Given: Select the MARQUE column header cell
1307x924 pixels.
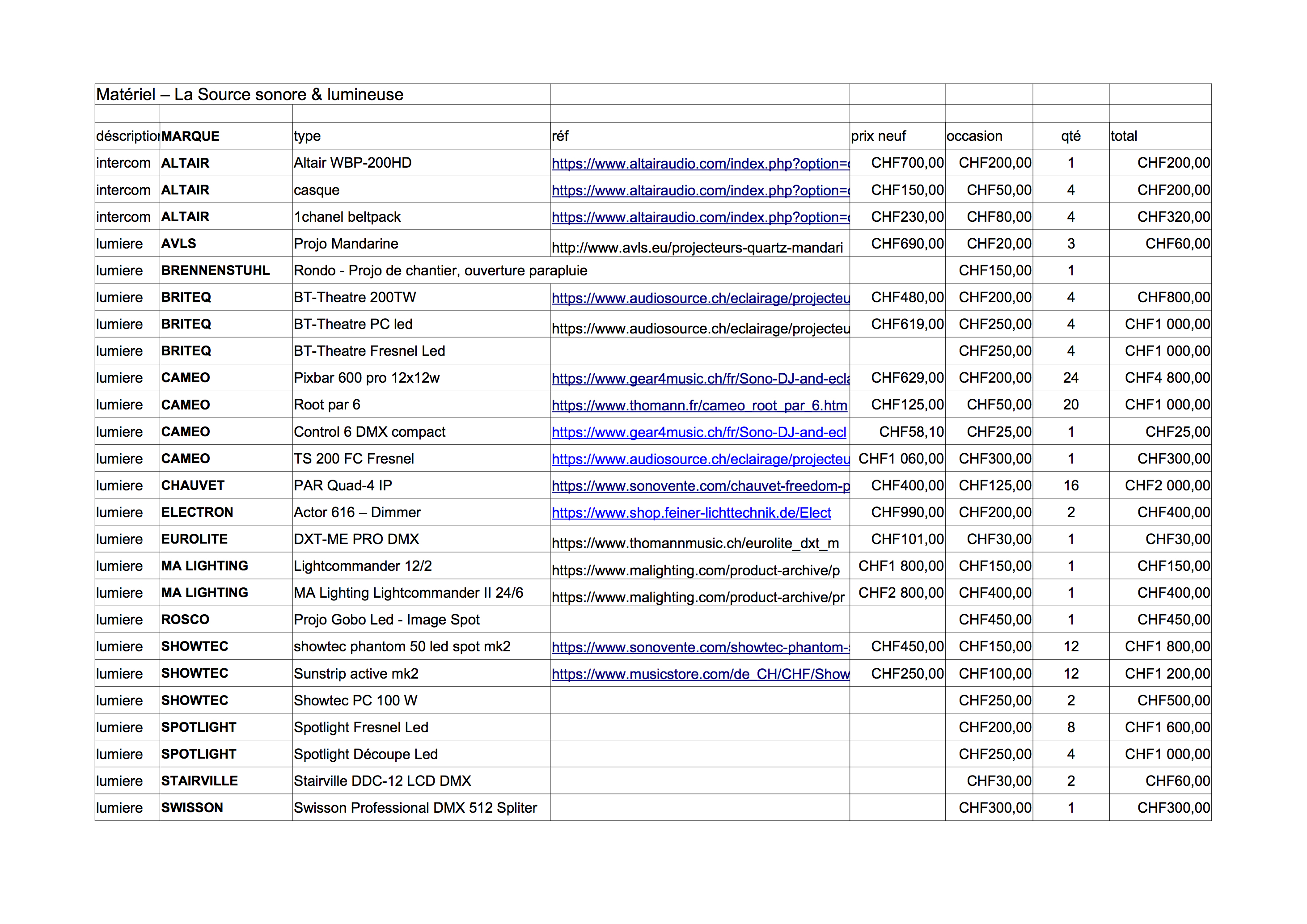Looking at the screenshot, I should click(226, 136).
